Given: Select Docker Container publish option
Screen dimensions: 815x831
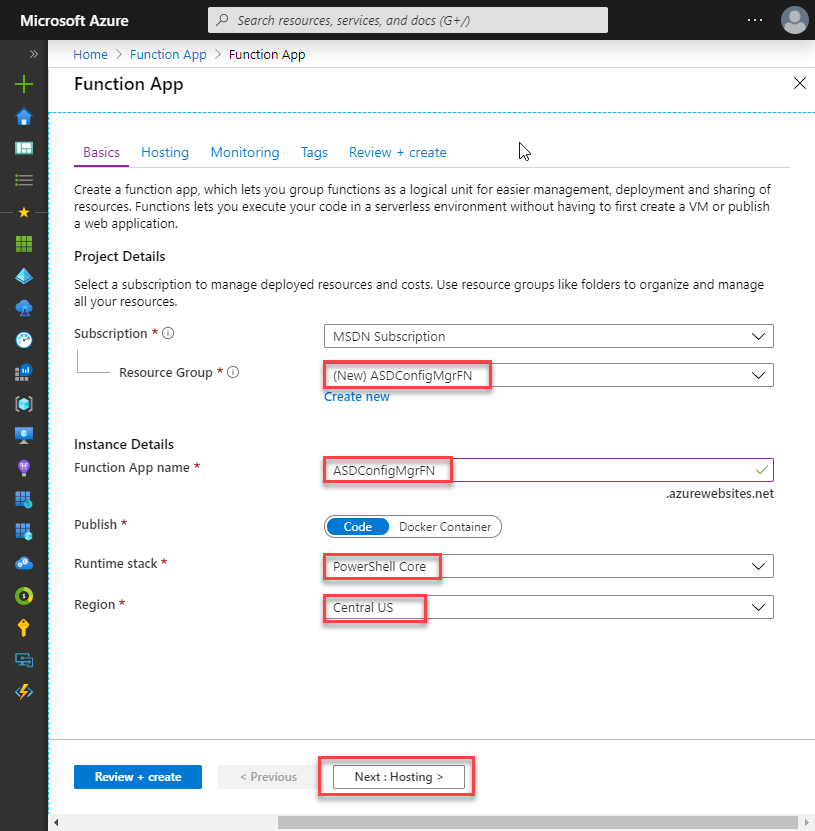Looking at the screenshot, I should point(445,527).
